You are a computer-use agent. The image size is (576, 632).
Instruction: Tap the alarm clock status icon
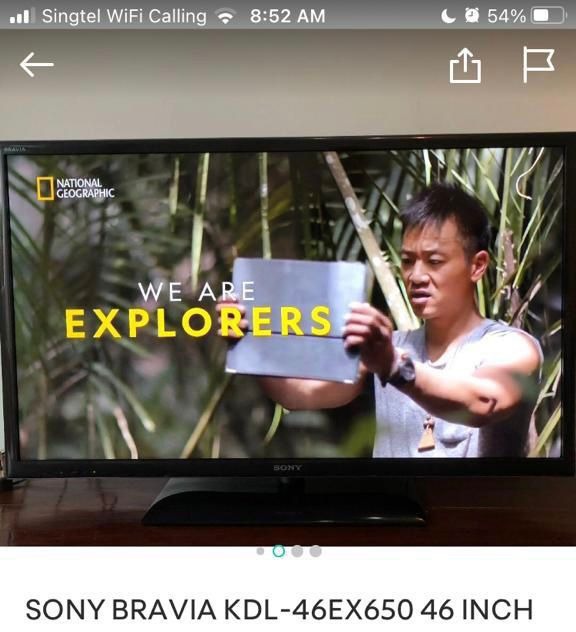tap(472, 16)
